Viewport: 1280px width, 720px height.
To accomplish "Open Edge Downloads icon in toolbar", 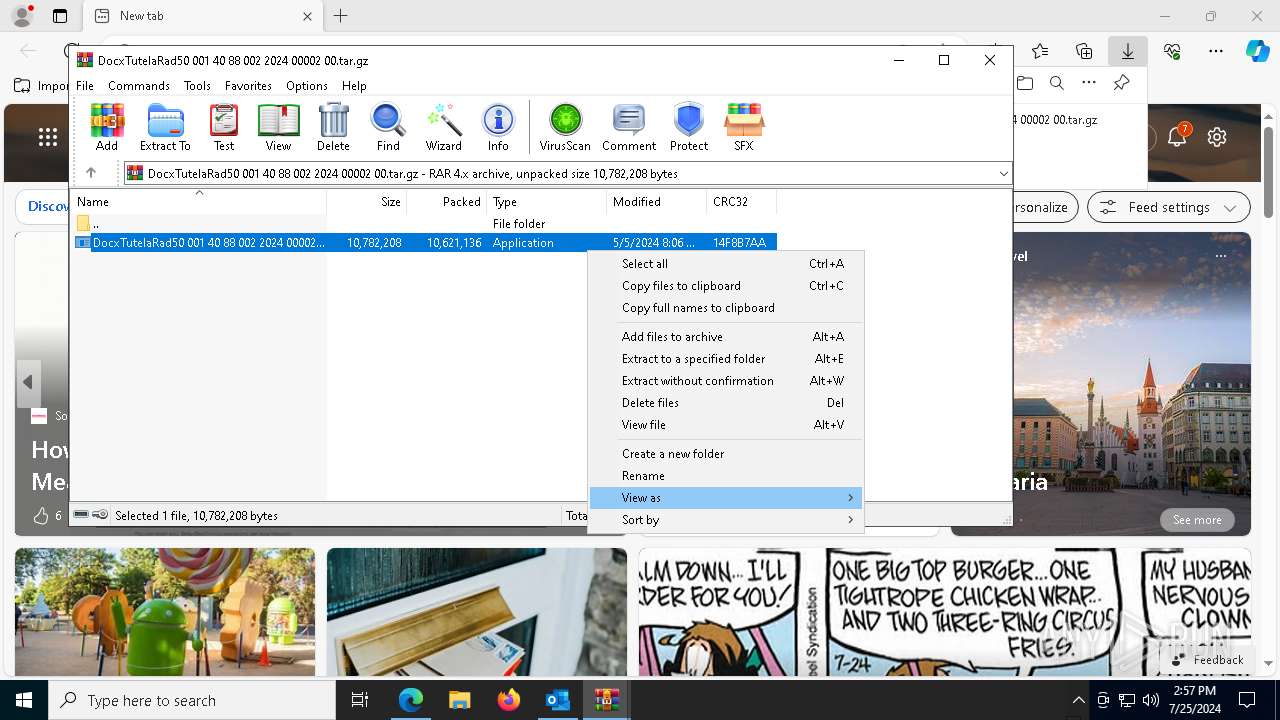I will click(1127, 51).
